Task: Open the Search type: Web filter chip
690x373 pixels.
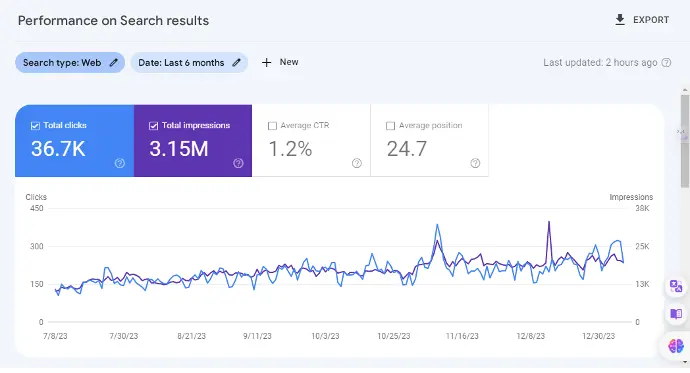Action: (x=70, y=62)
